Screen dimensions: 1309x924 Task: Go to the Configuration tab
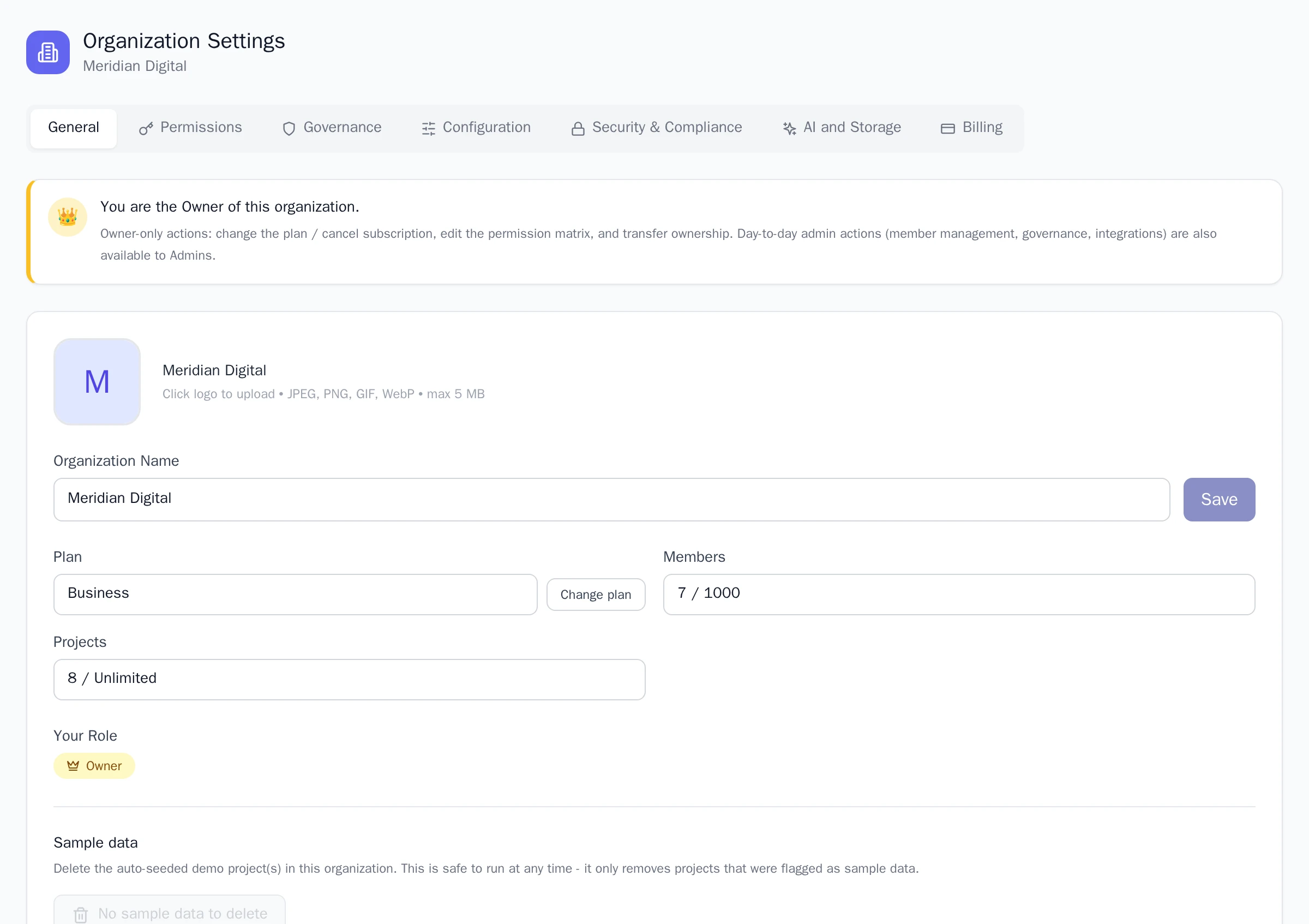(476, 128)
